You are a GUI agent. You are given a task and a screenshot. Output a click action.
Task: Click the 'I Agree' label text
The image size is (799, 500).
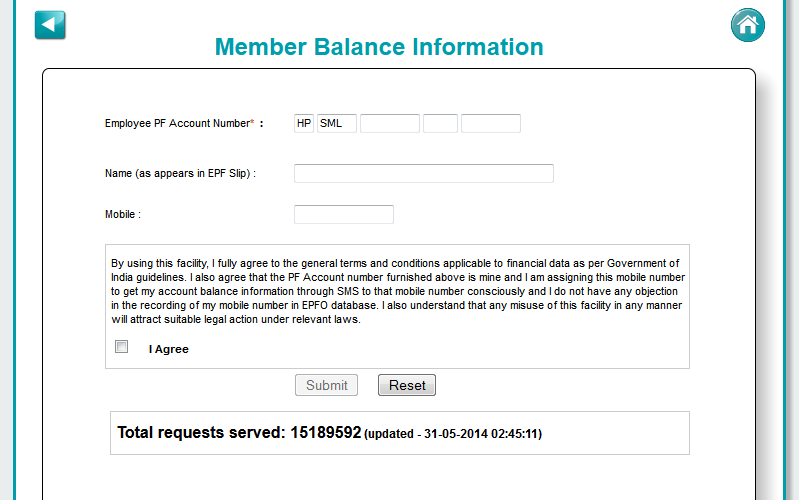pyautogui.click(x=168, y=350)
